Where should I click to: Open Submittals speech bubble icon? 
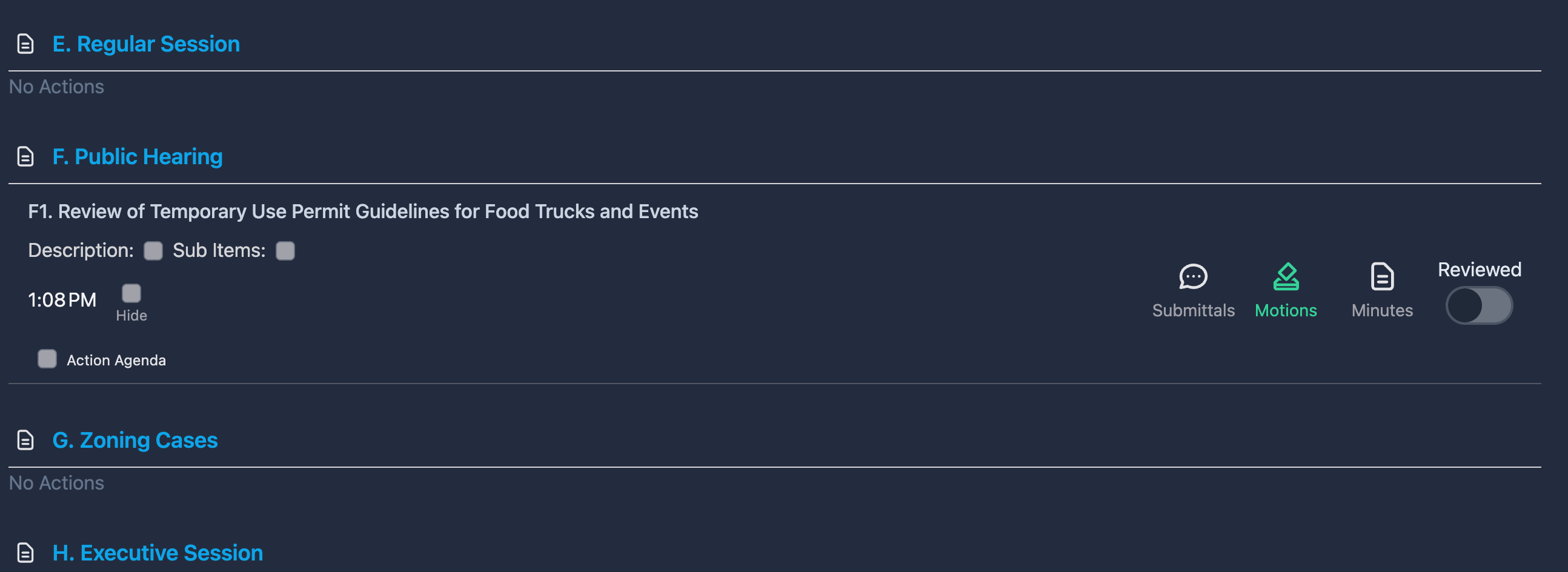pyautogui.click(x=1192, y=277)
